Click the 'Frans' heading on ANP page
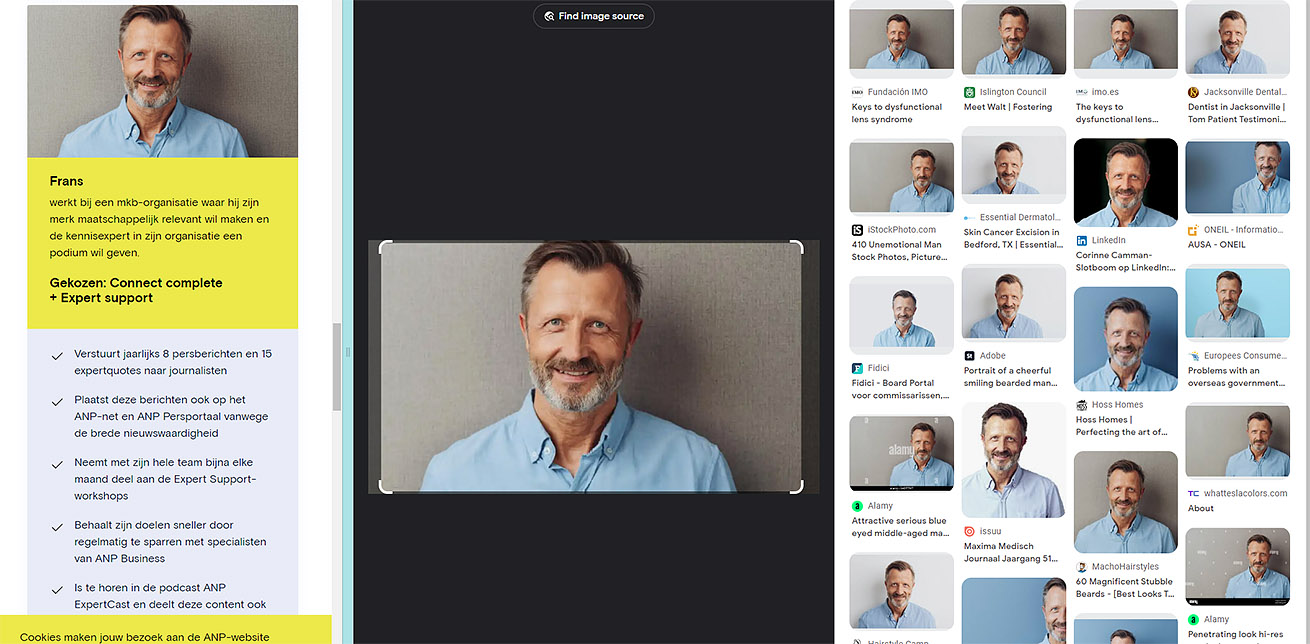This screenshot has width=1310, height=644. [66, 181]
